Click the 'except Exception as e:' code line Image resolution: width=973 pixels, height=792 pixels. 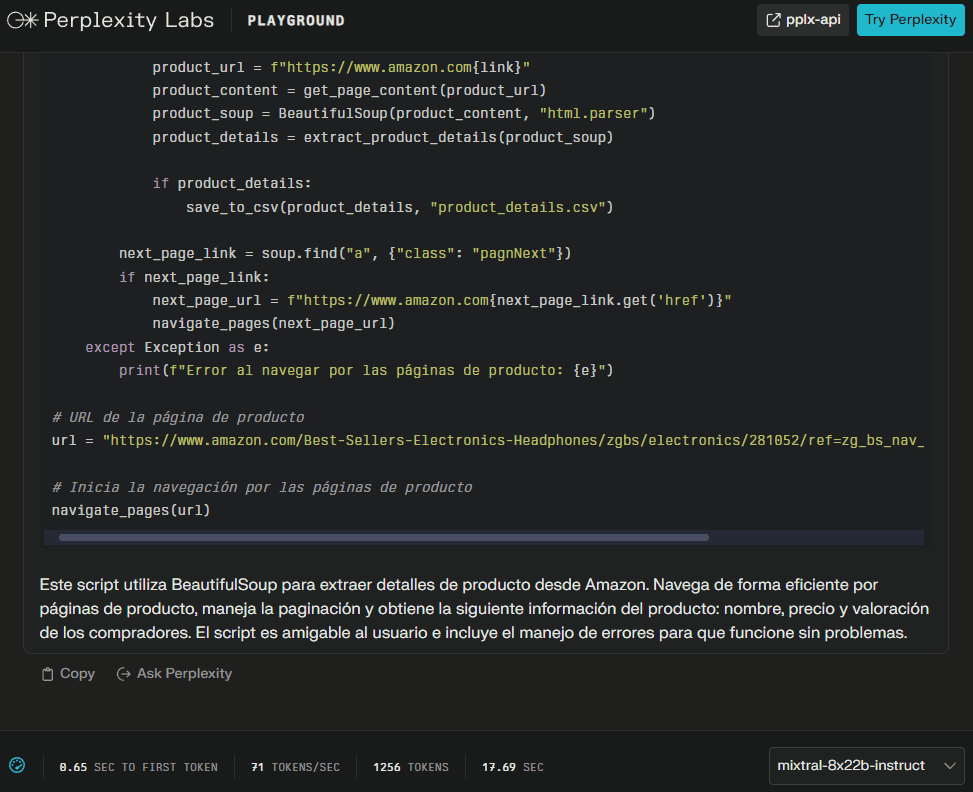[177, 347]
